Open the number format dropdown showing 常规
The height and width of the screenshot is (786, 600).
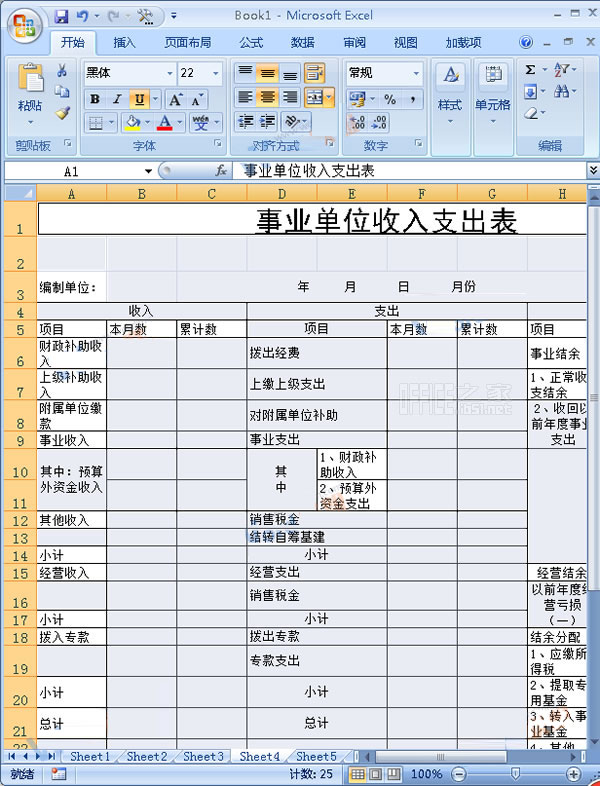[415, 73]
